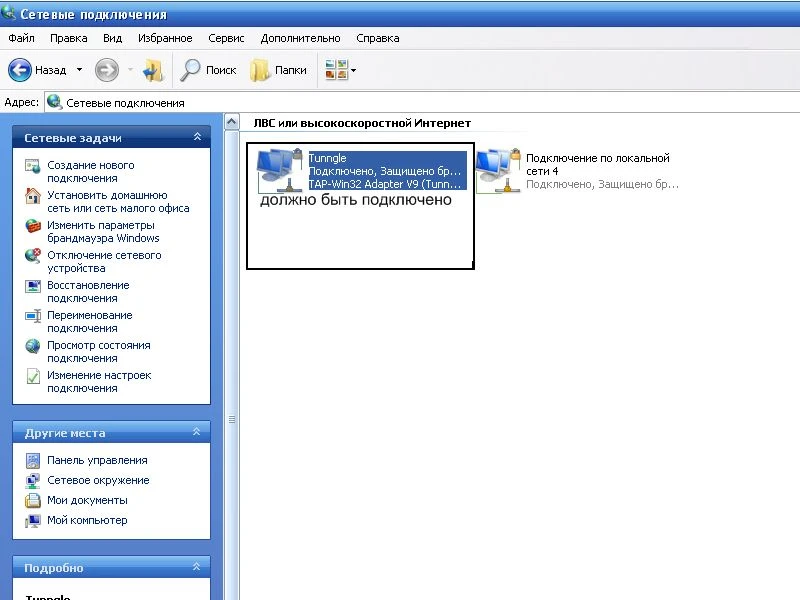This screenshot has height=600, width=800.
Task: Open the Вид menu
Action: [112, 38]
